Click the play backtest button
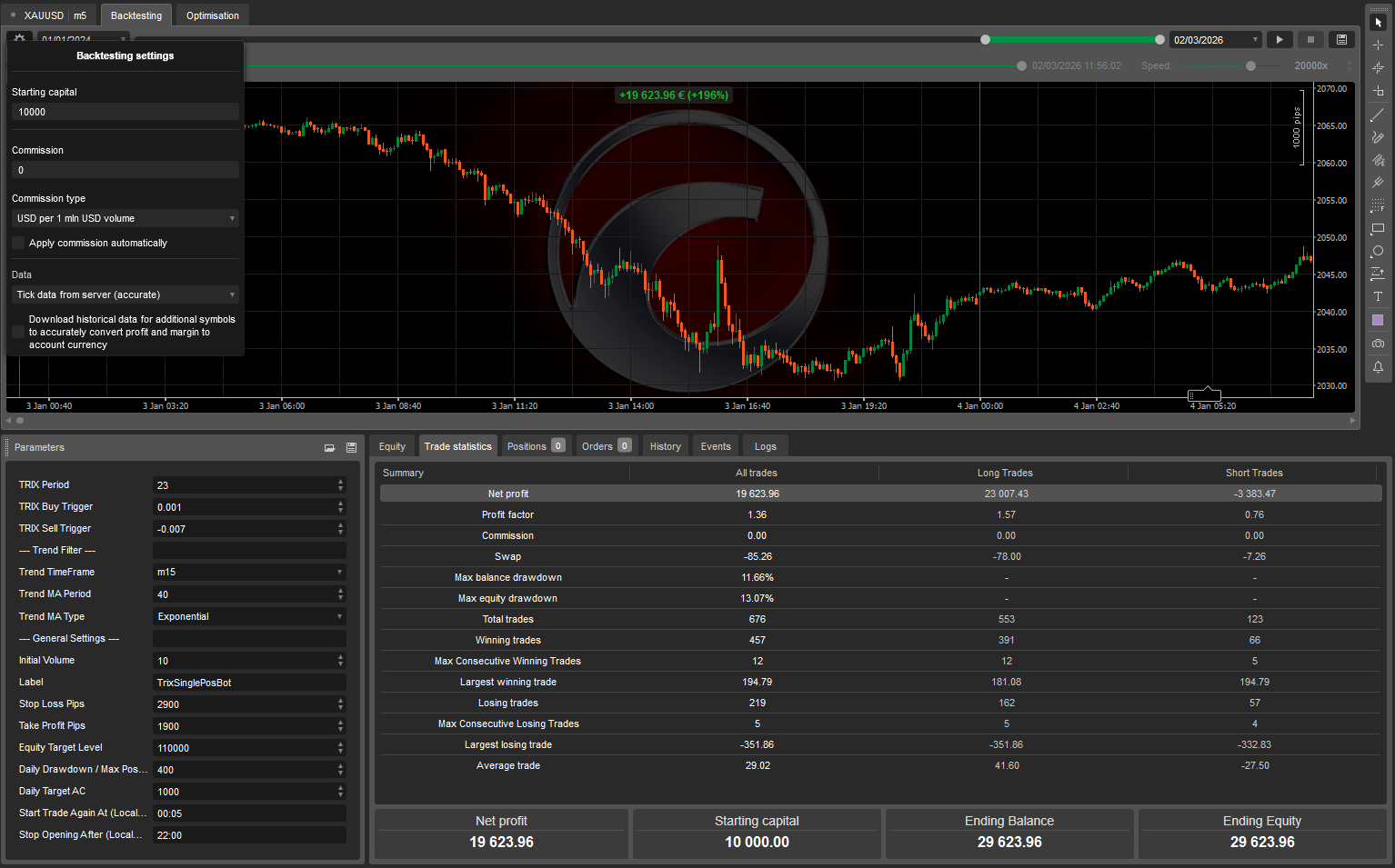Screen dimensions: 1395x868 (x=1280, y=40)
